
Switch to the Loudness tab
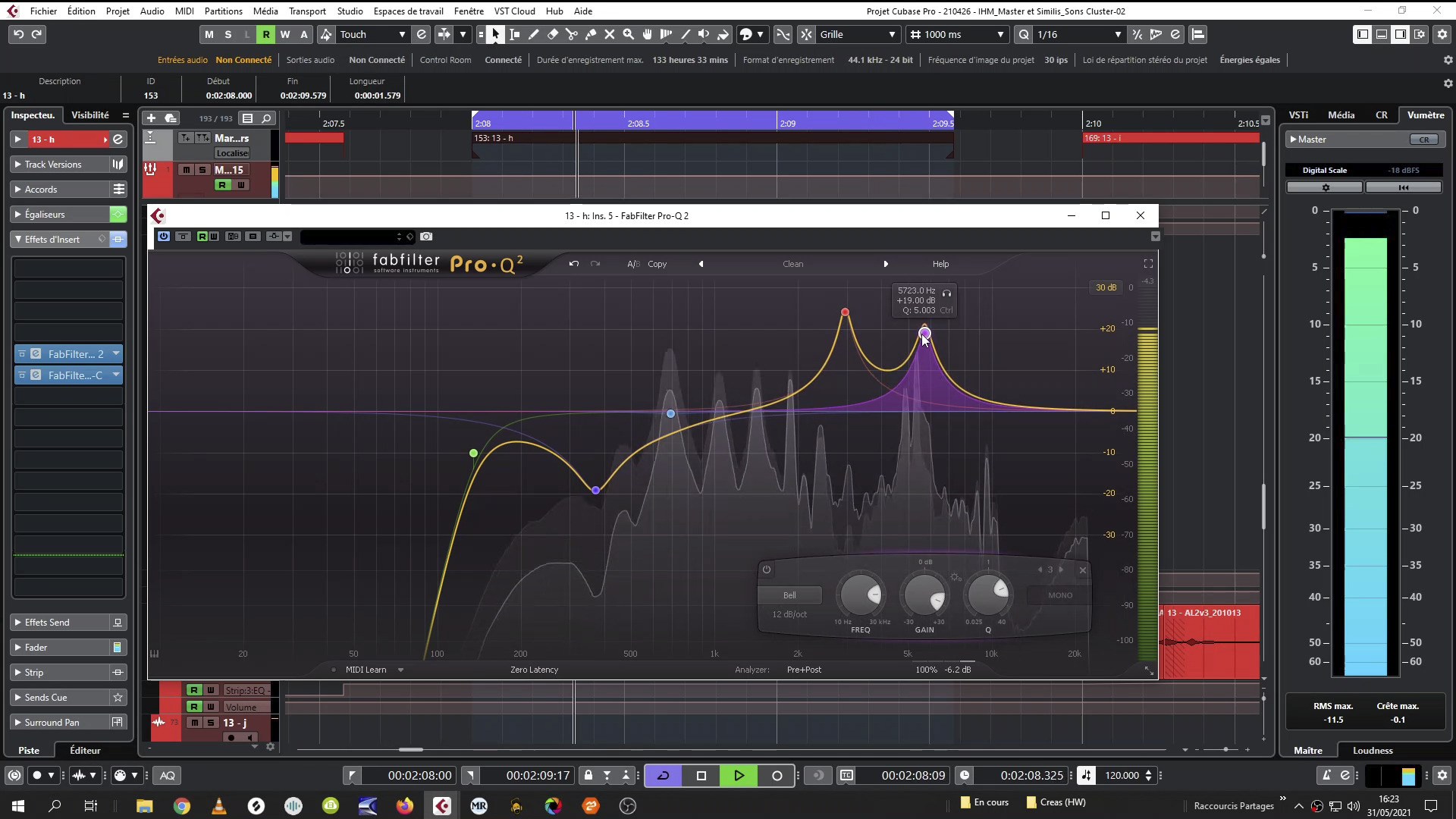coord(1373,751)
